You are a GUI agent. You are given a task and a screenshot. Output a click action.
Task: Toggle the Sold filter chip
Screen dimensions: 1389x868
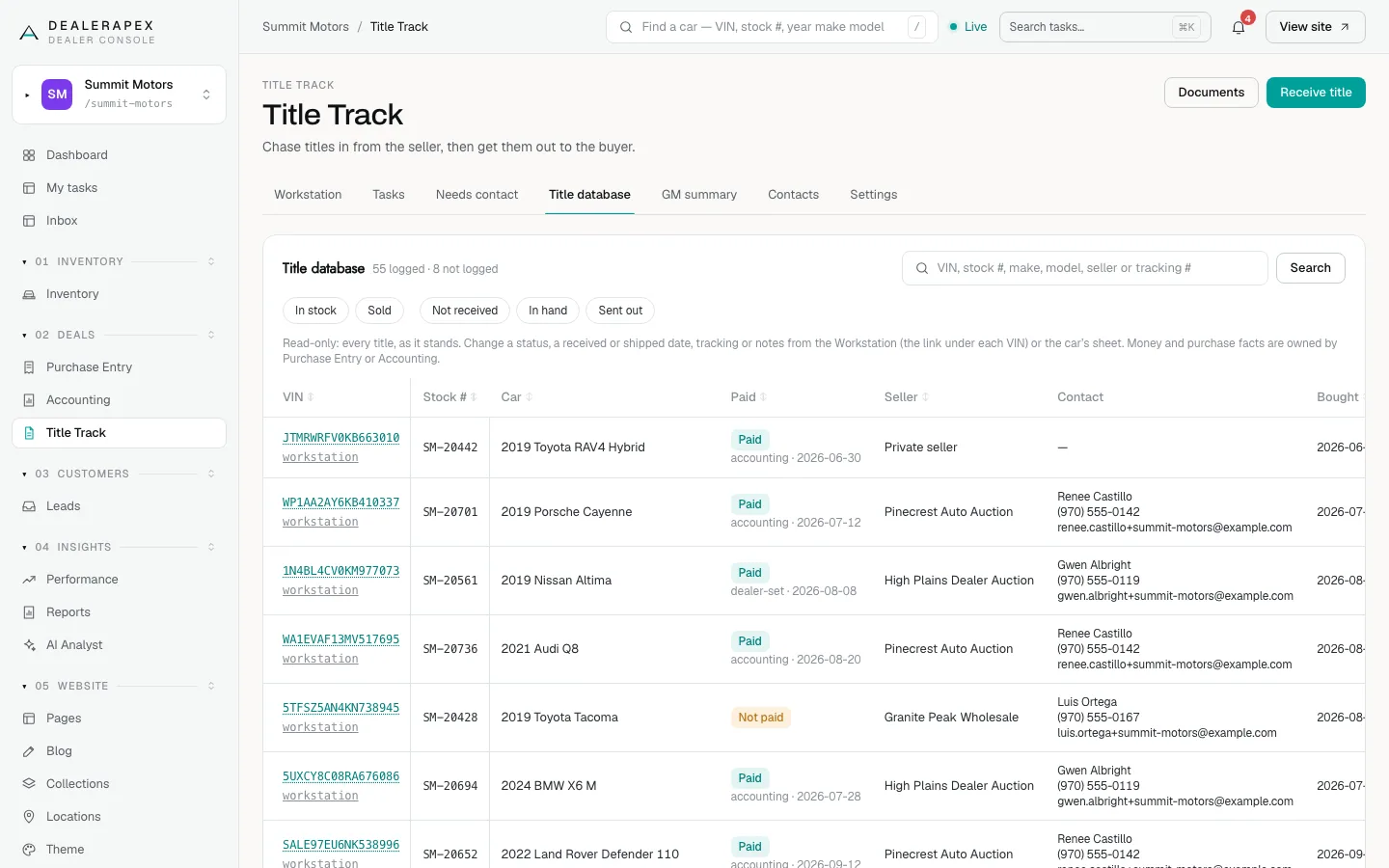coord(379,311)
